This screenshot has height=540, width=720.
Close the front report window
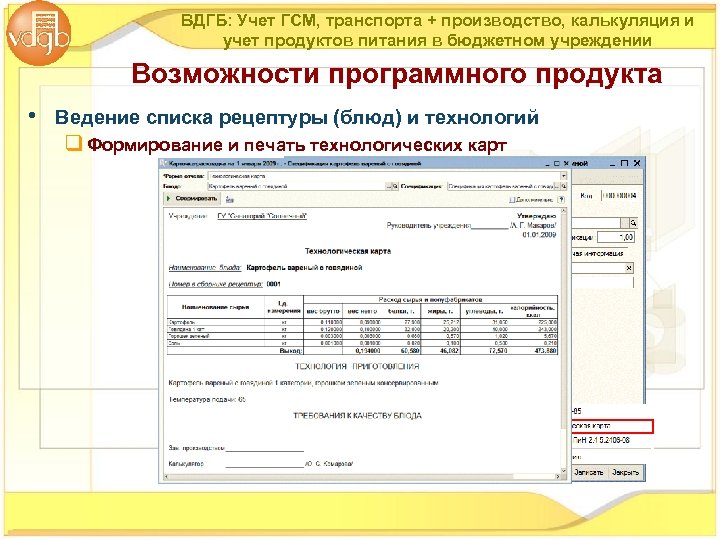(566, 164)
